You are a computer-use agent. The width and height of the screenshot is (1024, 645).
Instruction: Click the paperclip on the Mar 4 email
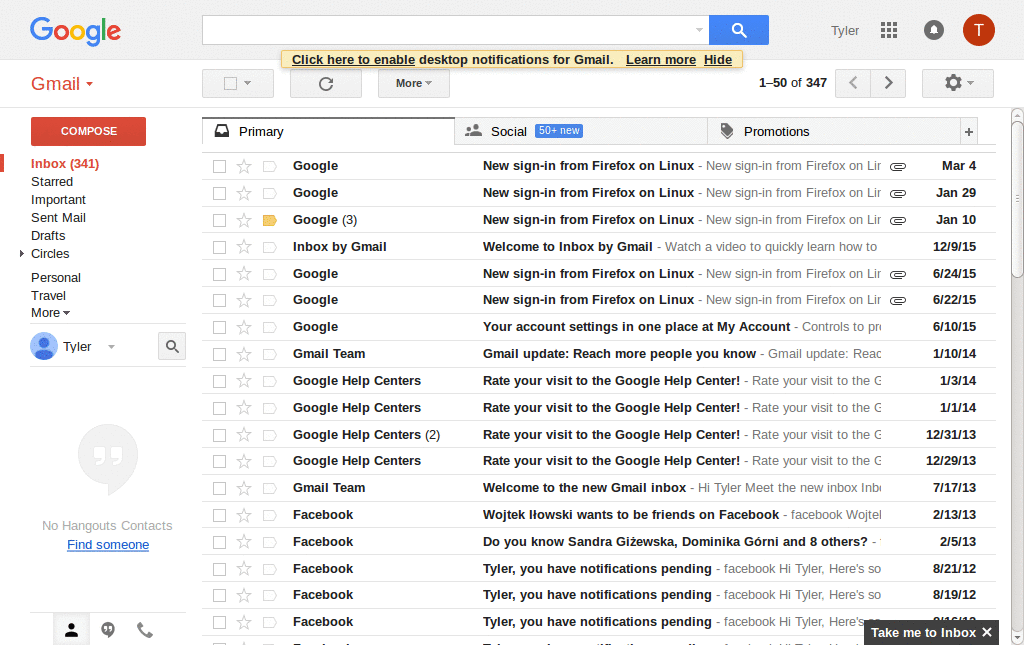coord(897,166)
